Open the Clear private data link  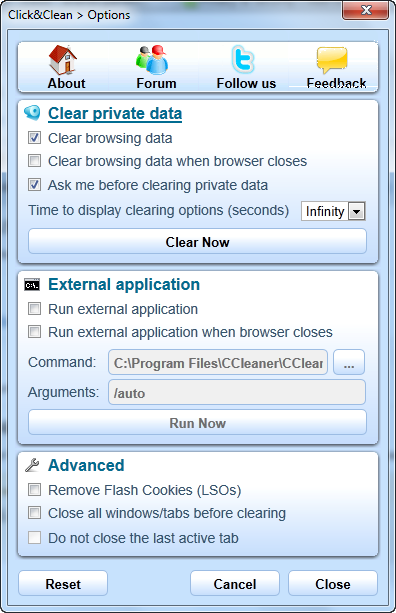(115, 114)
